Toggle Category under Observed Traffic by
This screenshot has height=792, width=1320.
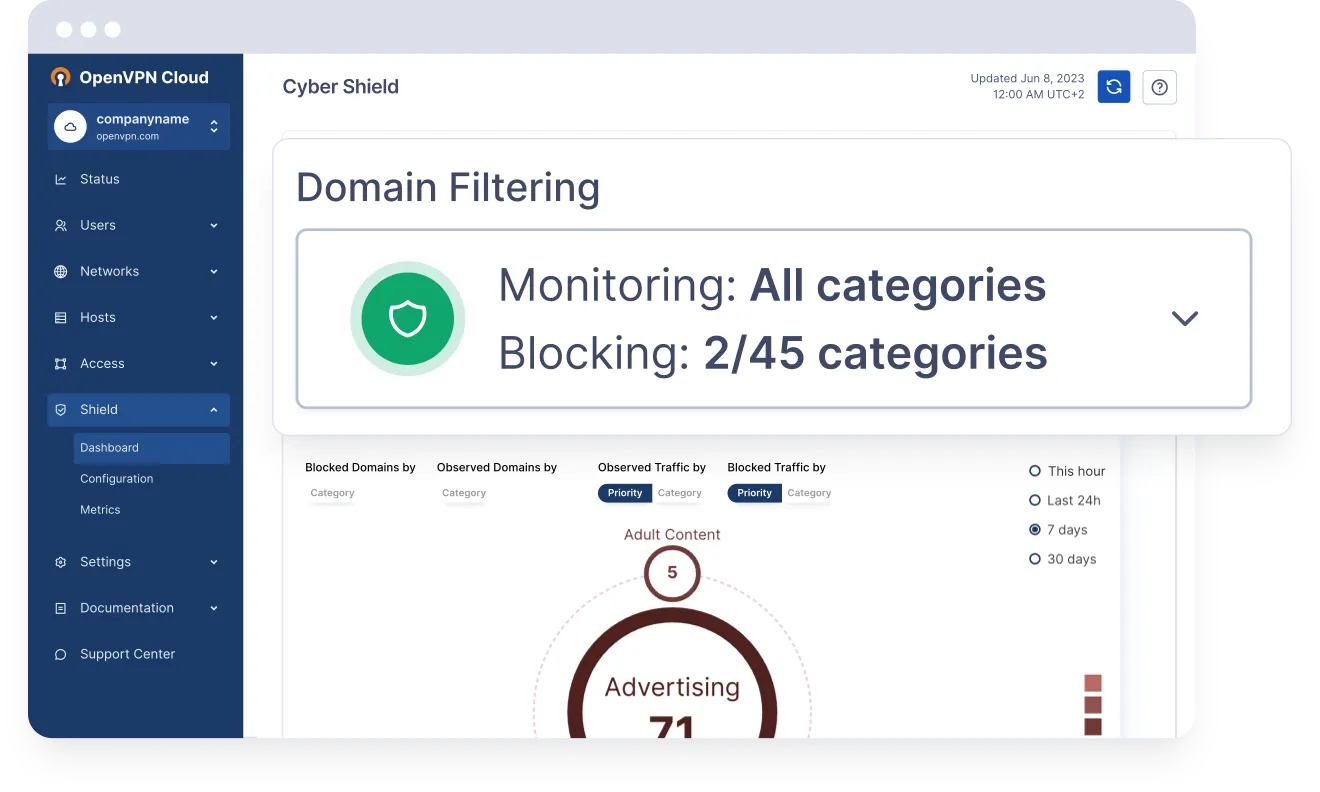pos(680,493)
